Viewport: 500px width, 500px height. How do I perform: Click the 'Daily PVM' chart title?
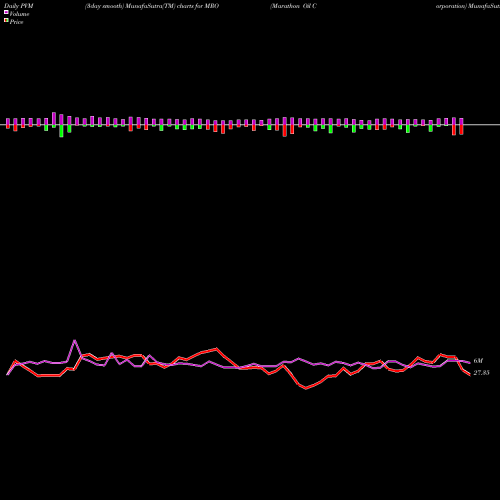tap(19, 6)
